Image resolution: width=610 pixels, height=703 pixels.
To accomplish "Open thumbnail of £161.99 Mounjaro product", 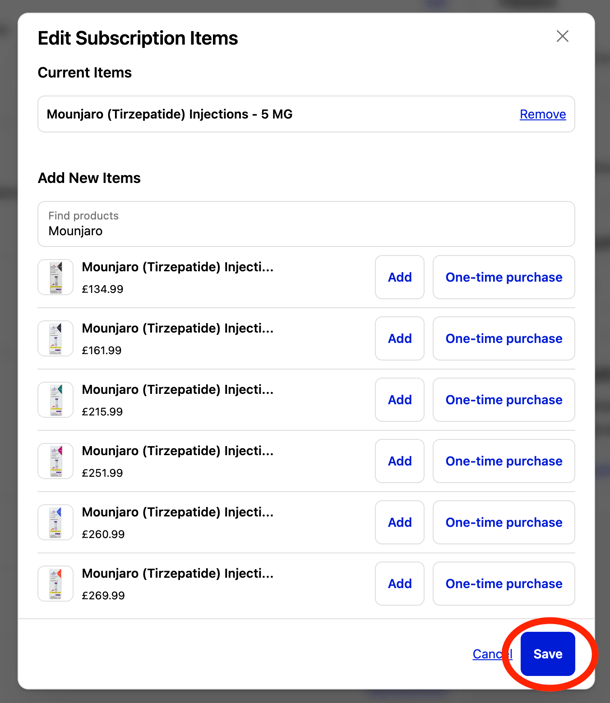I will tap(56, 338).
